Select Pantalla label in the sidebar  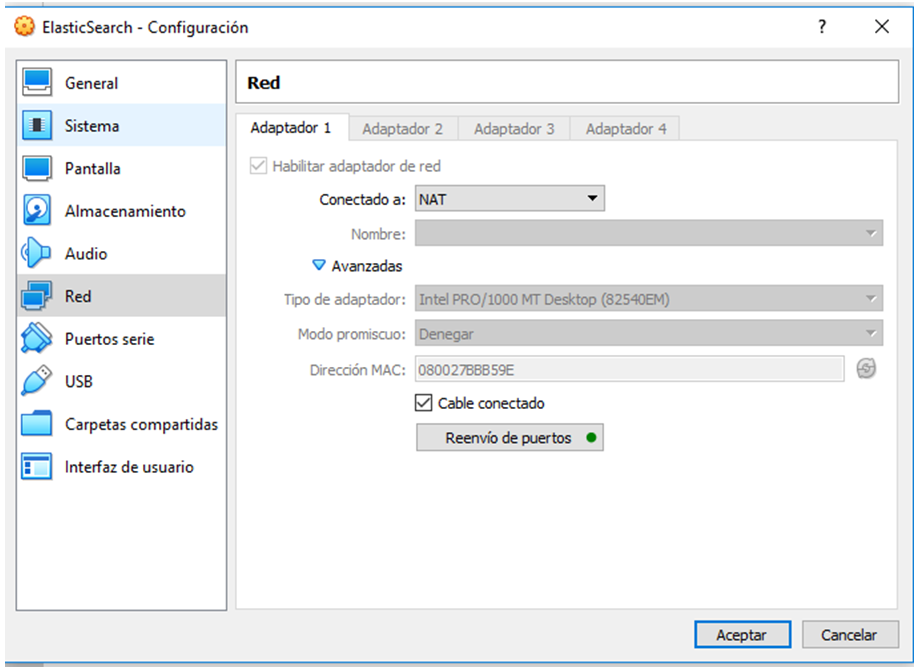click(x=93, y=169)
